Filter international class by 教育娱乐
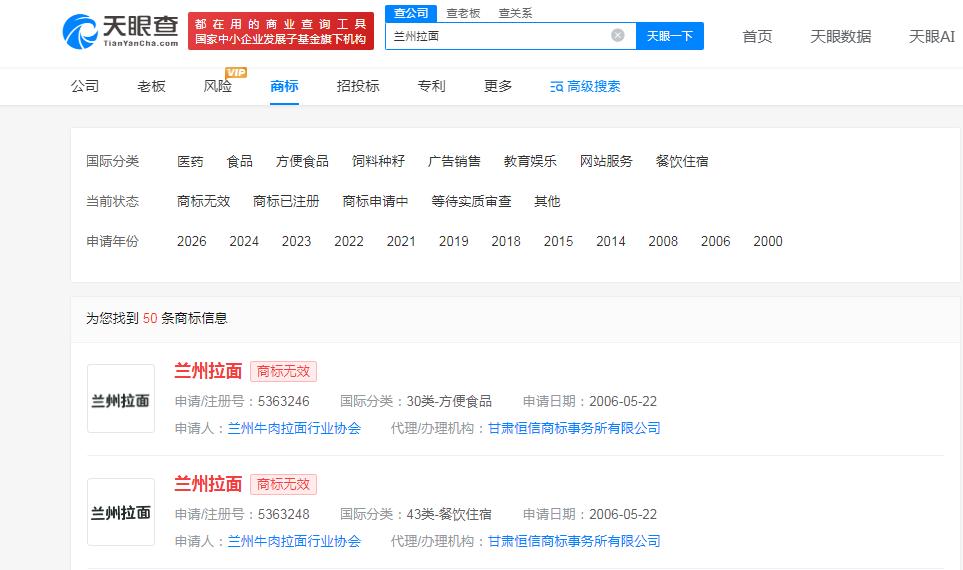The image size is (963, 570). 530,162
